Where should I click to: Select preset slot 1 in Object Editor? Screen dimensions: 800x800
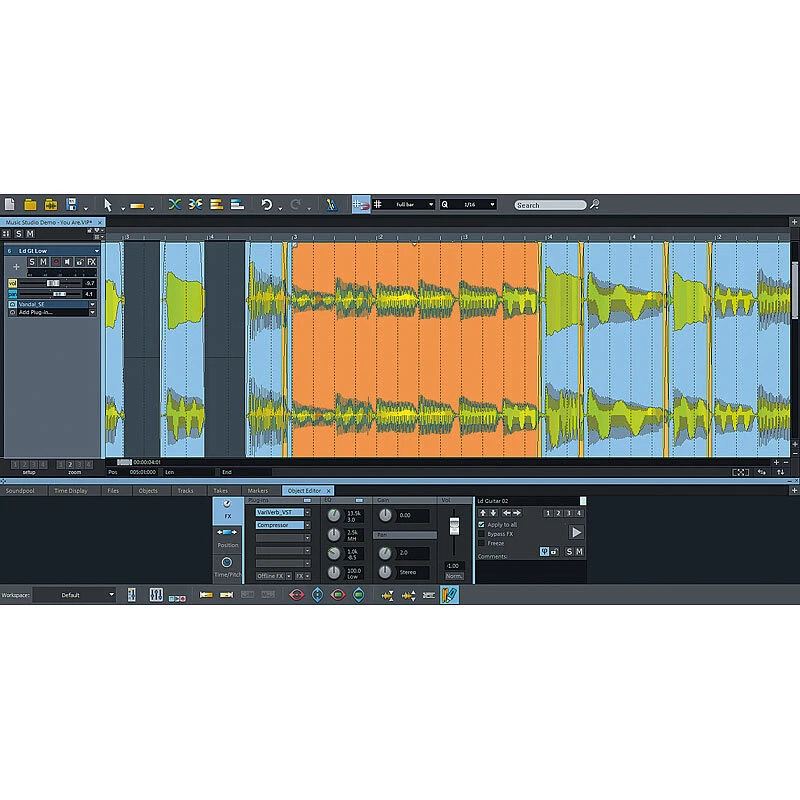(x=548, y=514)
